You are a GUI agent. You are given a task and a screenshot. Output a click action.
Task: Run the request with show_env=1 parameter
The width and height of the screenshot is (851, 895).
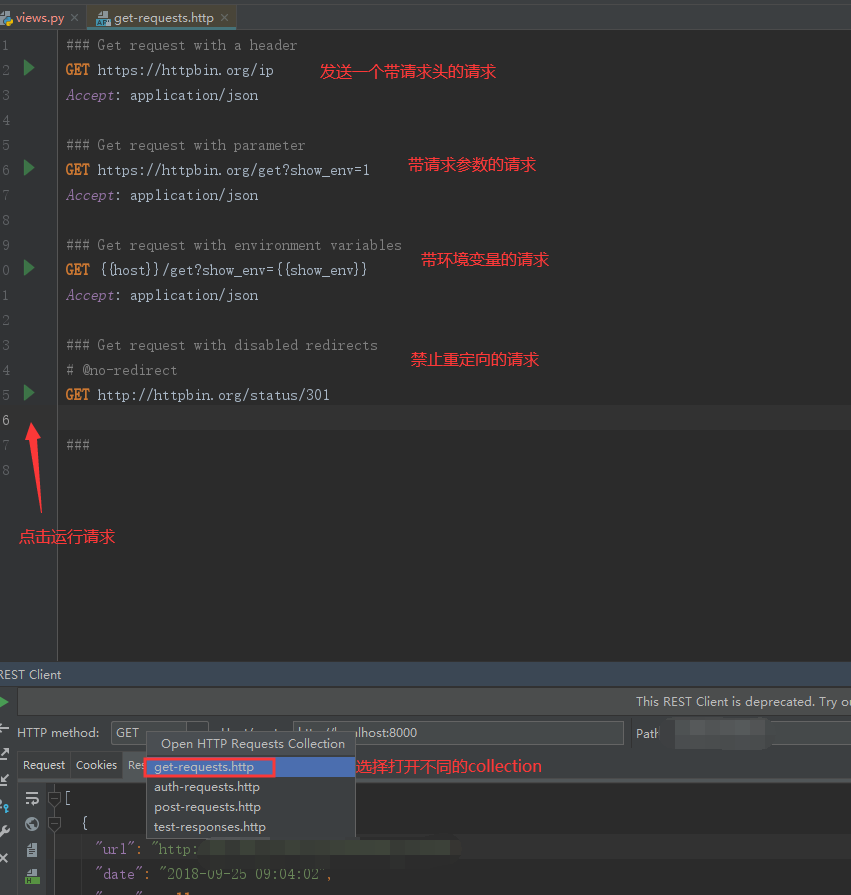[x=29, y=168]
